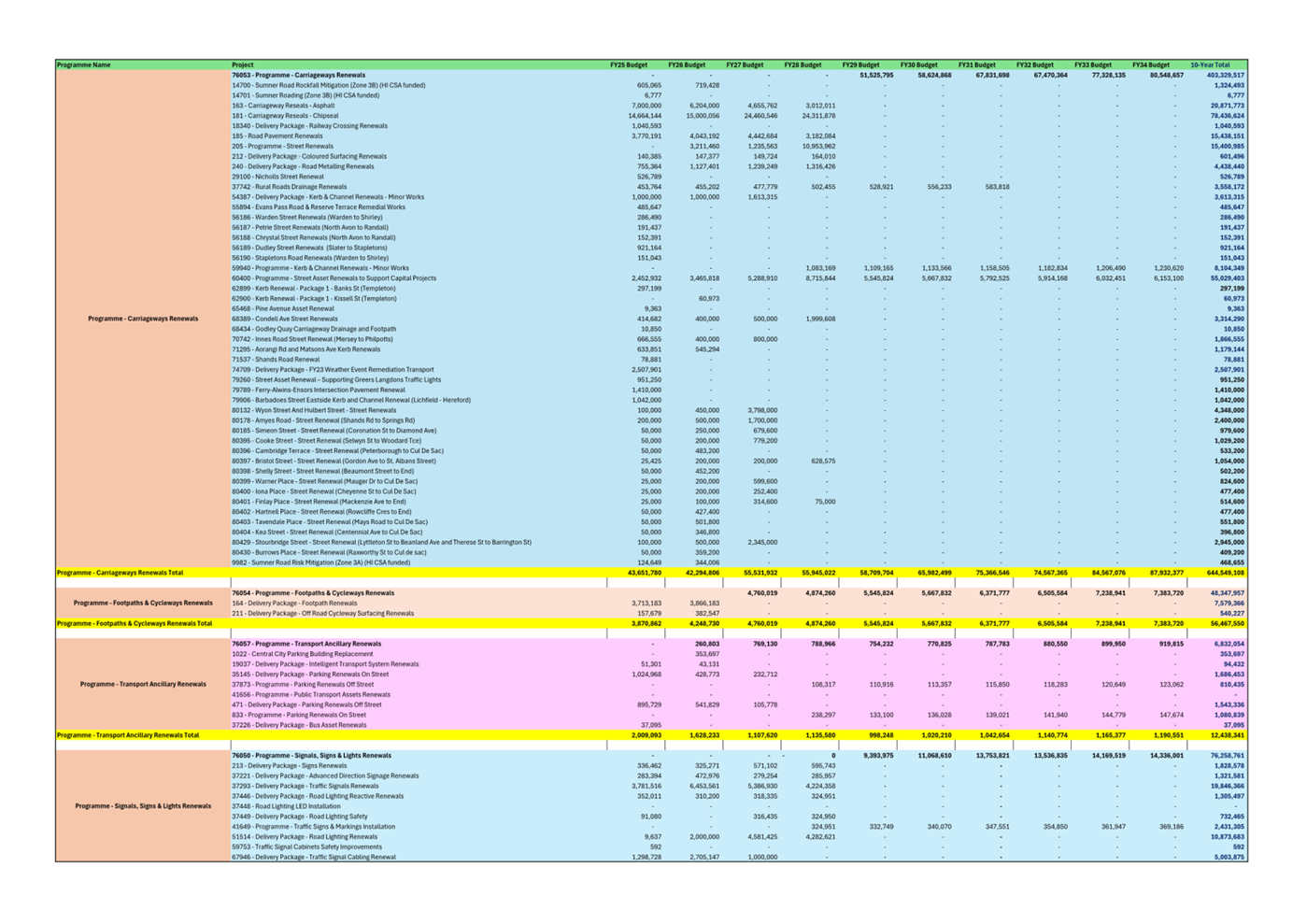Select the Project column header

[x=243, y=65]
